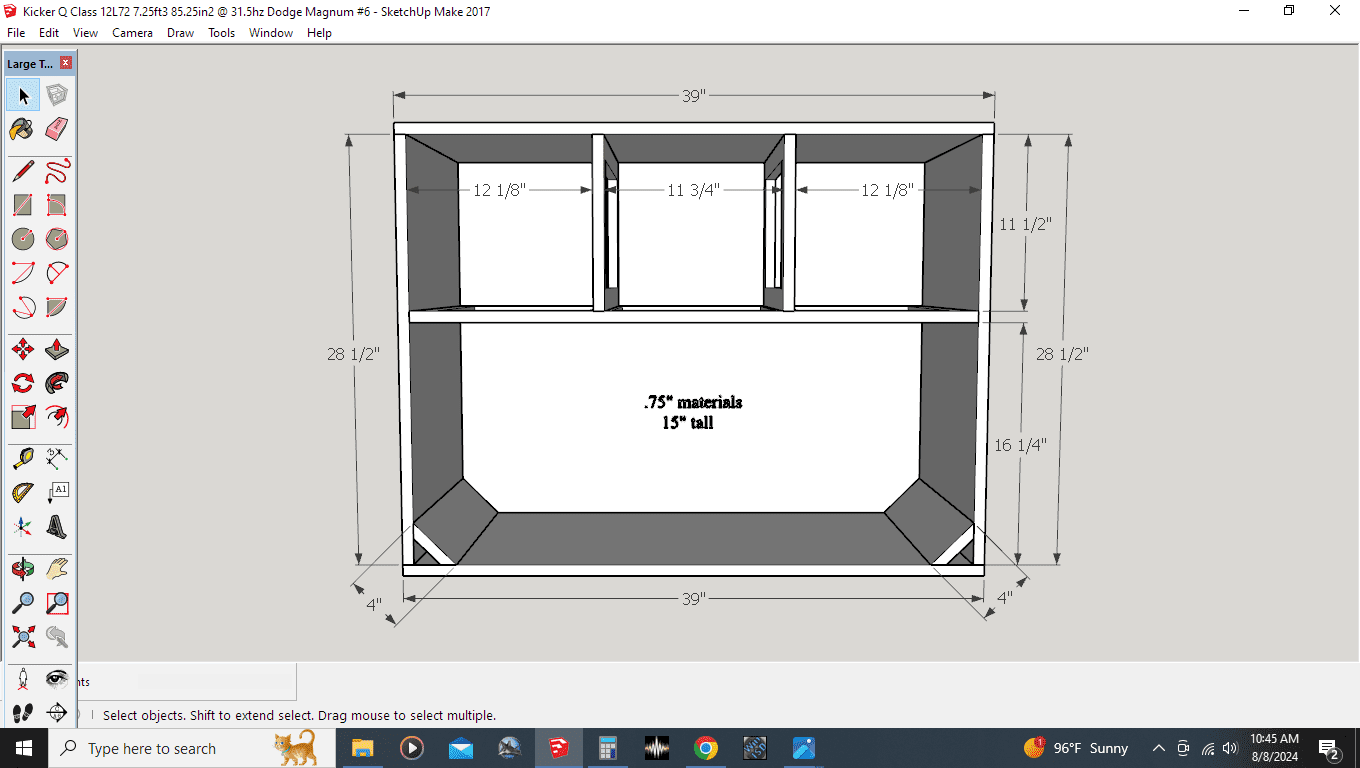Open the File menu
The image size is (1360, 768).
(16, 33)
